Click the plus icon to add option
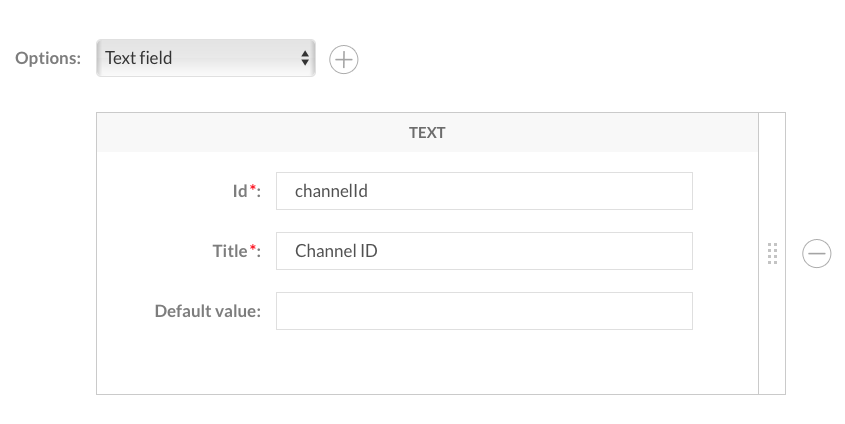The image size is (845, 424). click(343, 59)
